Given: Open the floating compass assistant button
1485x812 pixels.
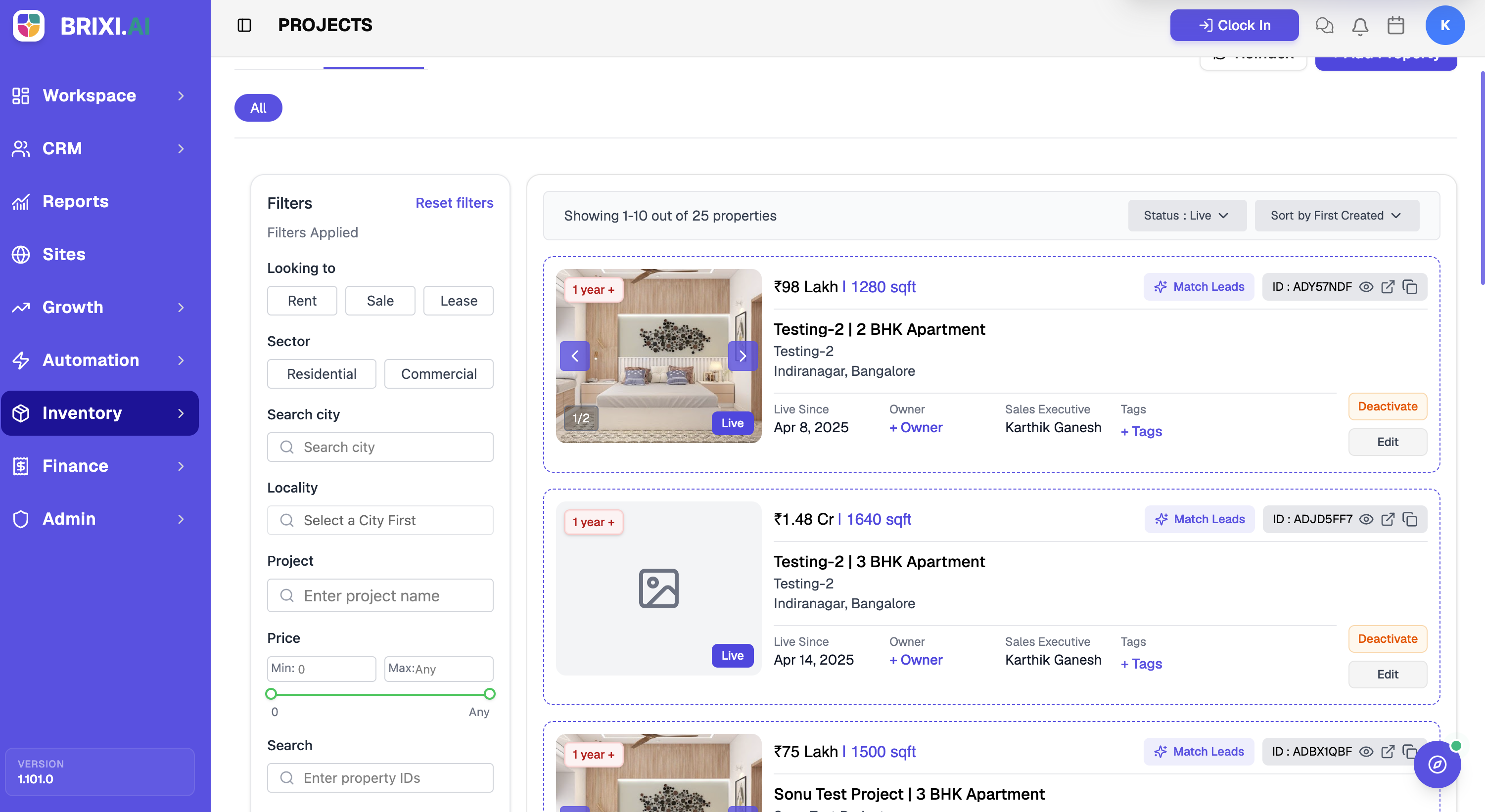Looking at the screenshot, I should coord(1437,765).
